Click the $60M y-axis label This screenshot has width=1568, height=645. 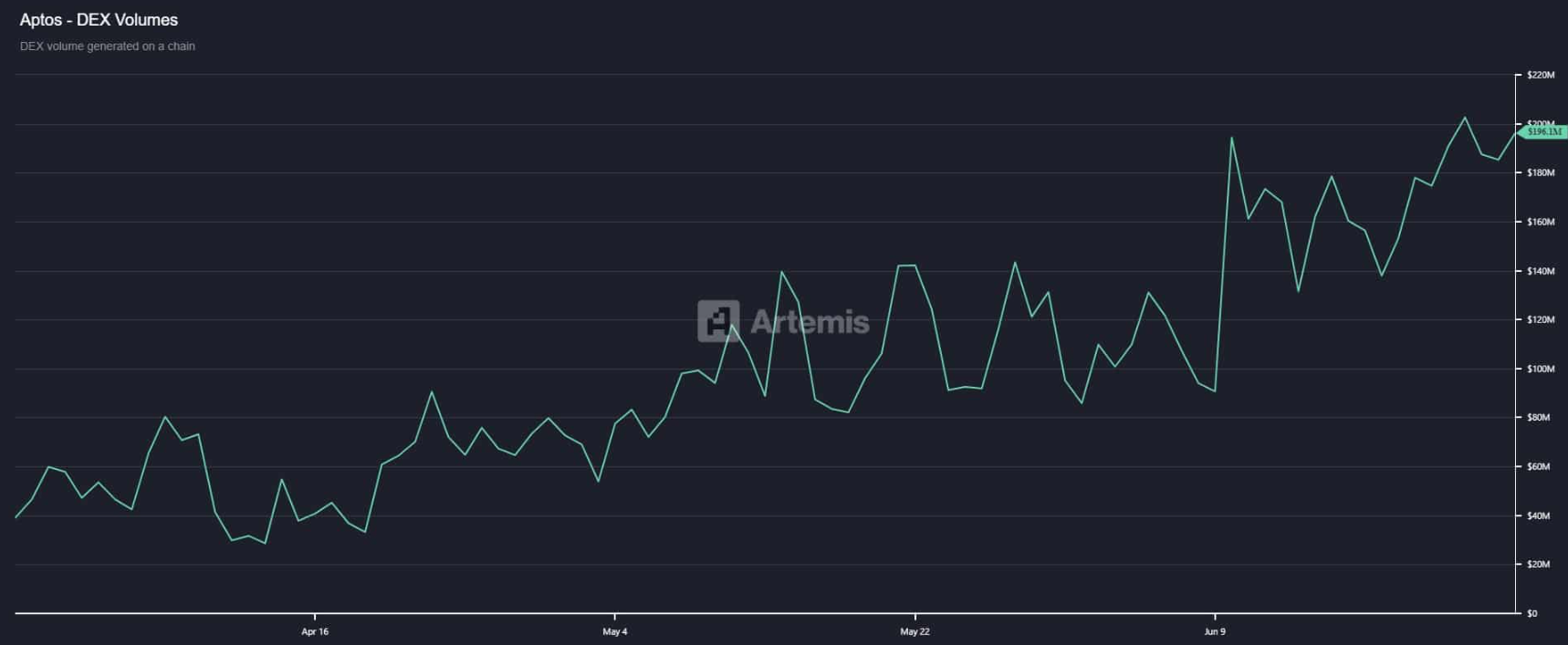(x=1539, y=467)
